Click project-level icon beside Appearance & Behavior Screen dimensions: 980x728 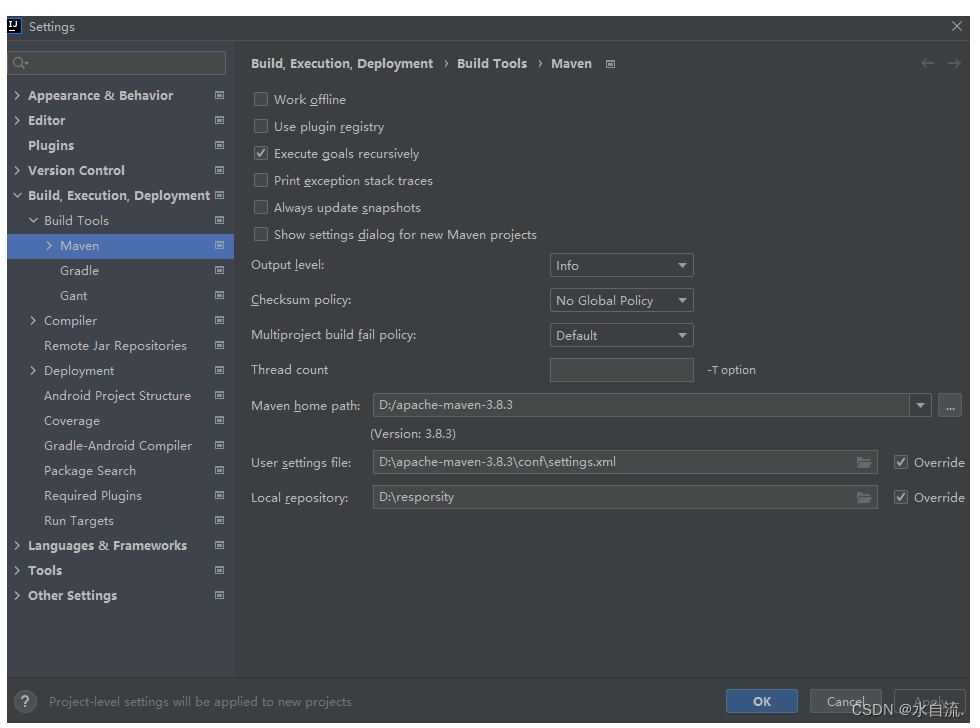[x=219, y=95]
